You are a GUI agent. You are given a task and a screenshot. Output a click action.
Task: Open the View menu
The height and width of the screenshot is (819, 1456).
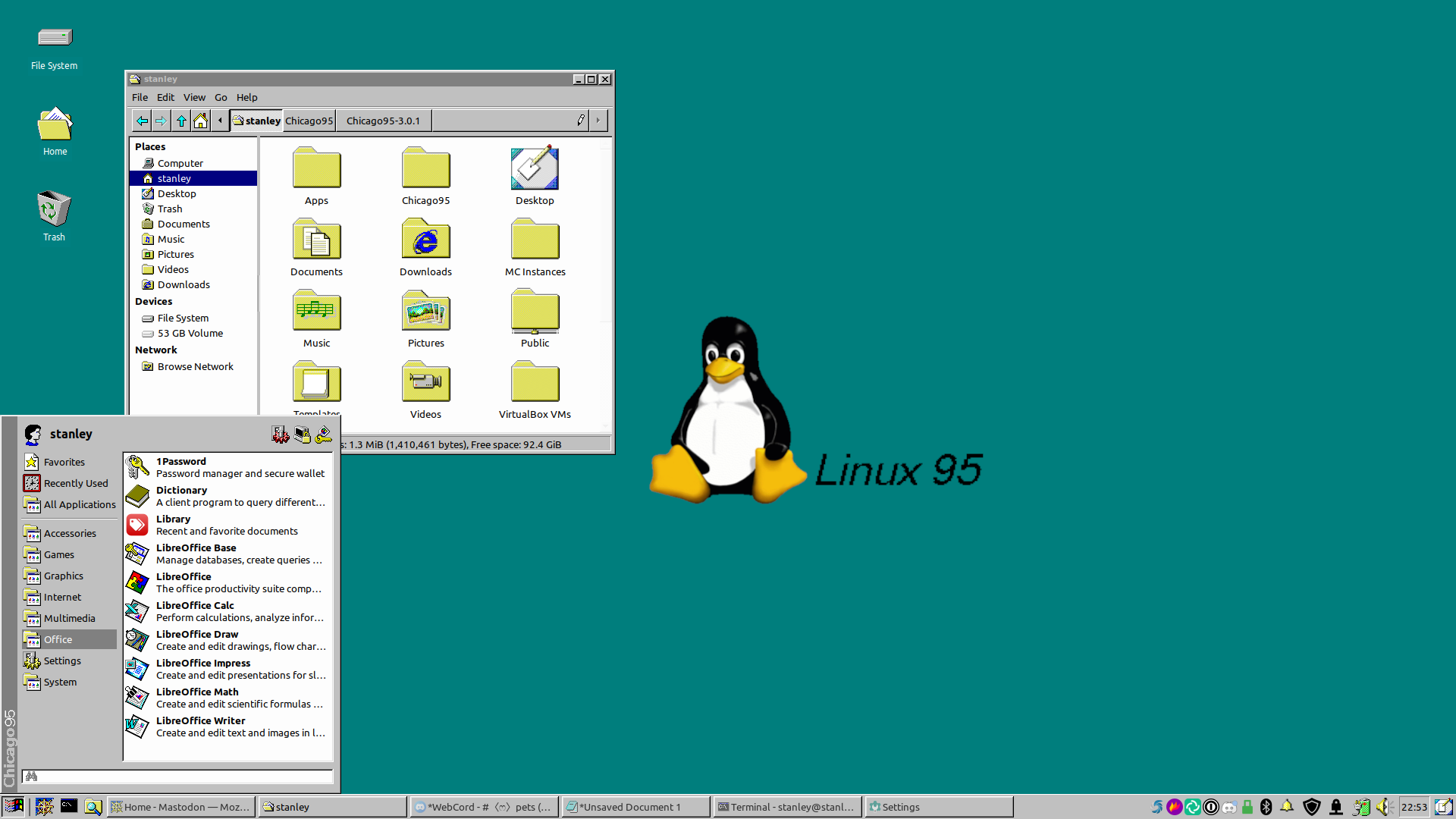[x=194, y=97]
